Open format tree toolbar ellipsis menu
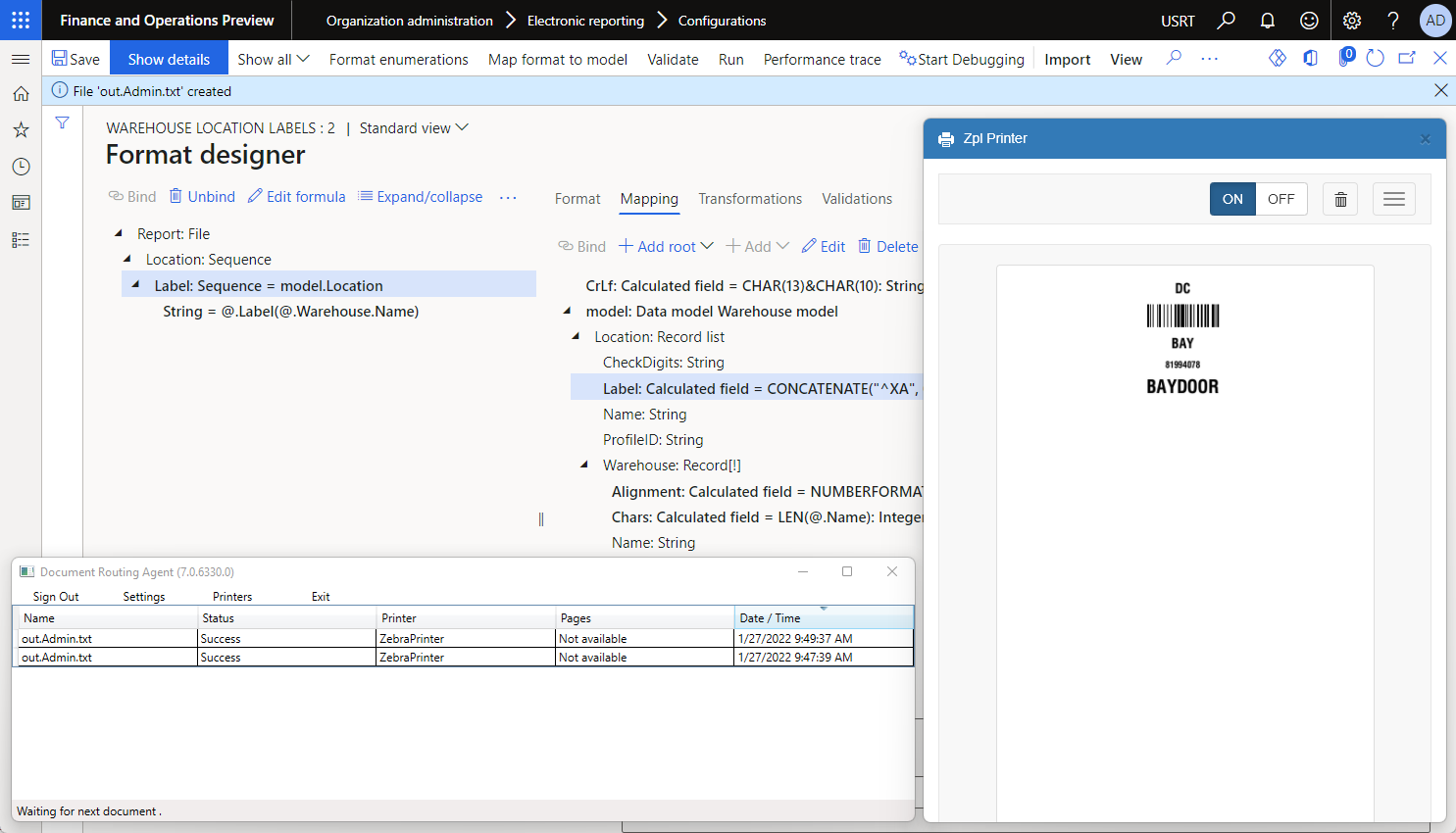 click(508, 197)
